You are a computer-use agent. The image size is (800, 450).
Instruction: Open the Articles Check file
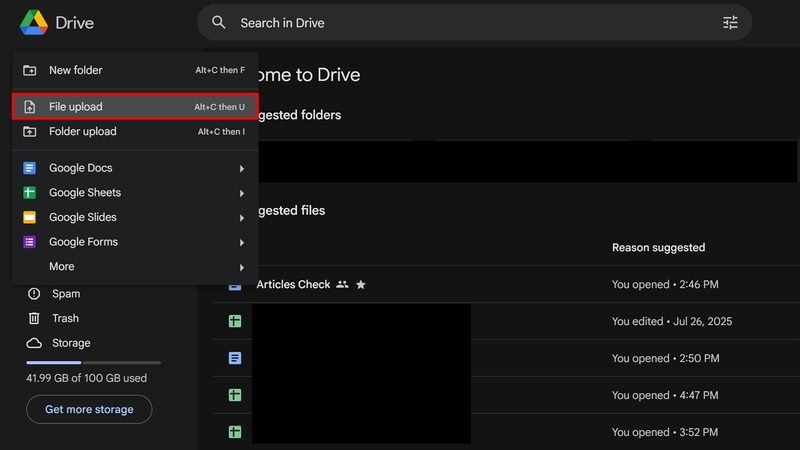pos(293,284)
